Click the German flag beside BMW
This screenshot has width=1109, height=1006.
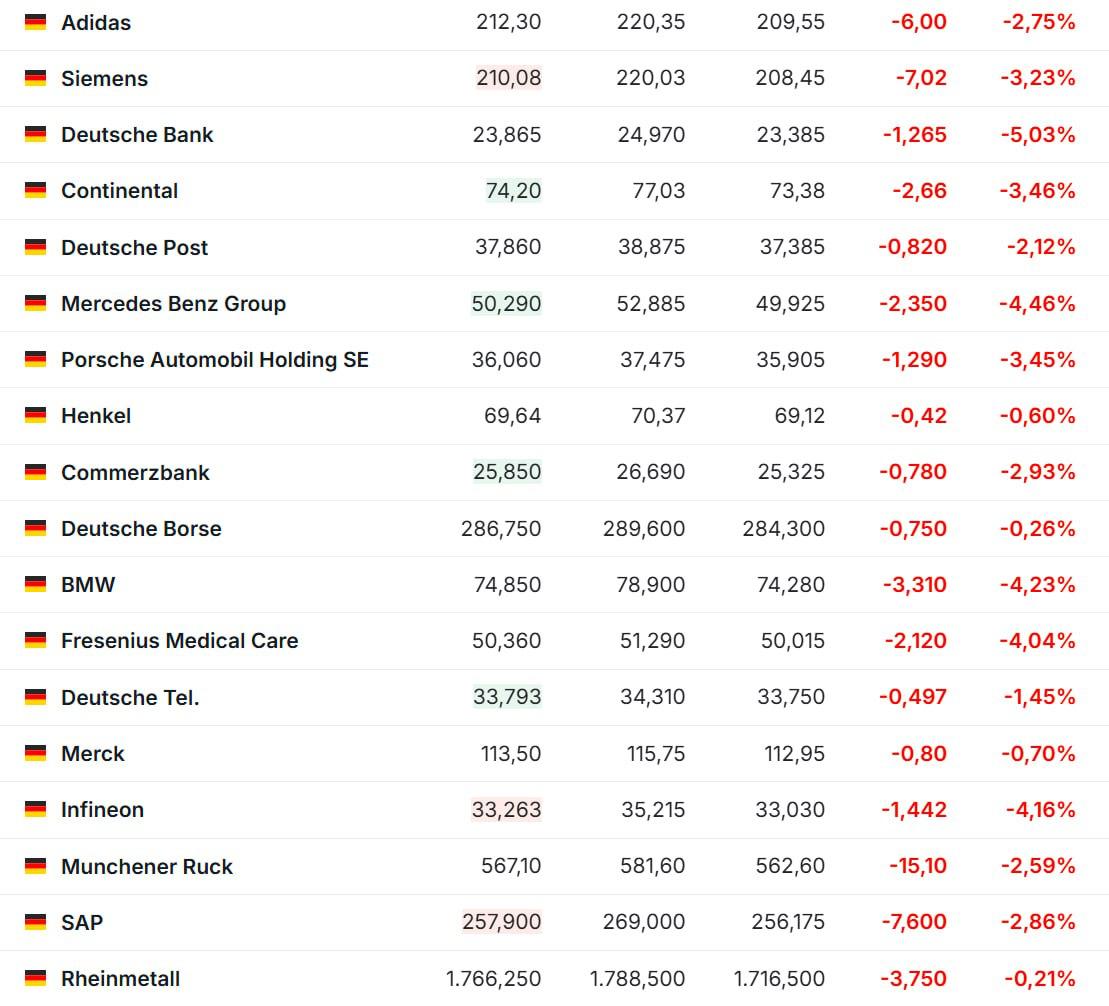click(x=36, y=584)
